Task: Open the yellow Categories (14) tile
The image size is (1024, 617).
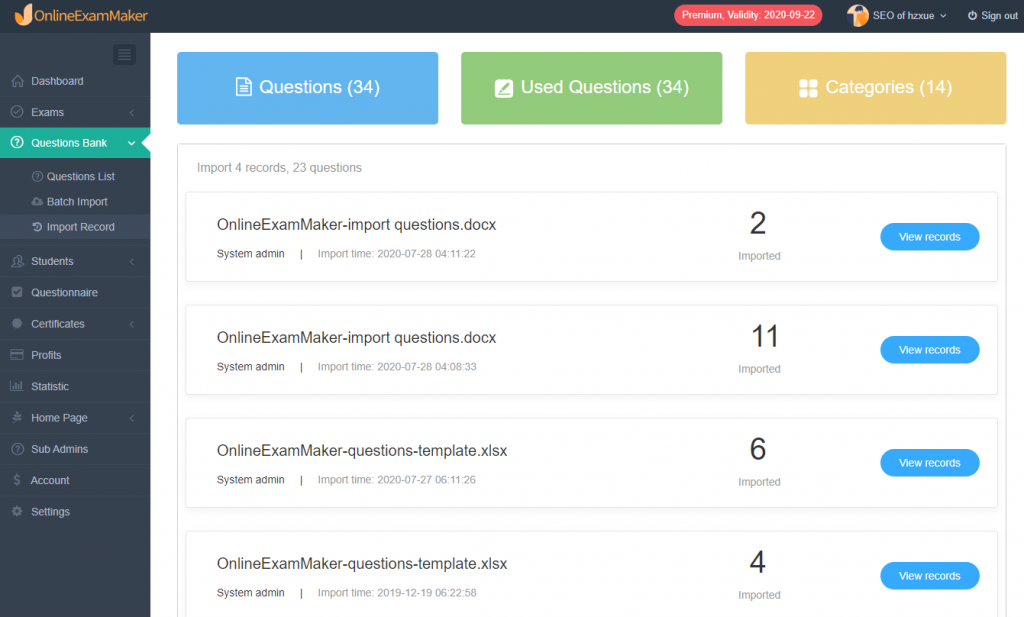Action: tap(875, 88)
